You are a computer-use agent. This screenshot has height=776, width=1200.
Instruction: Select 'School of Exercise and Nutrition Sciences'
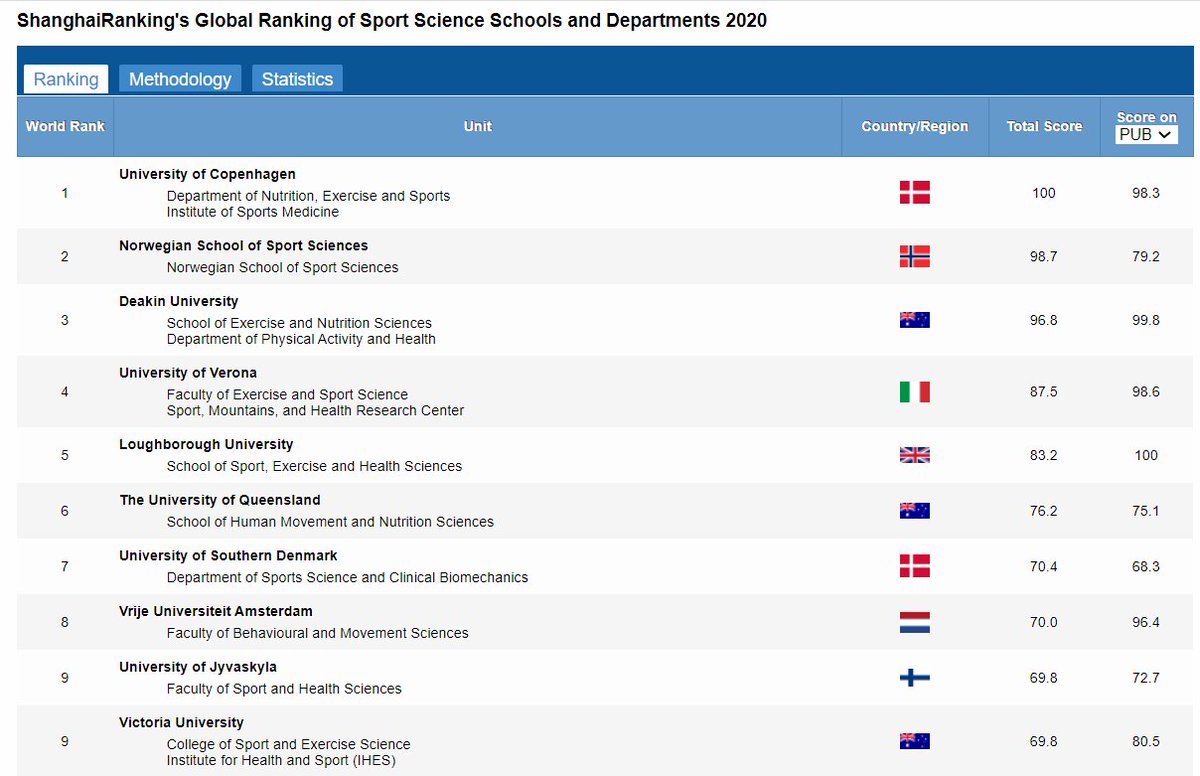[x=299, y=323]
